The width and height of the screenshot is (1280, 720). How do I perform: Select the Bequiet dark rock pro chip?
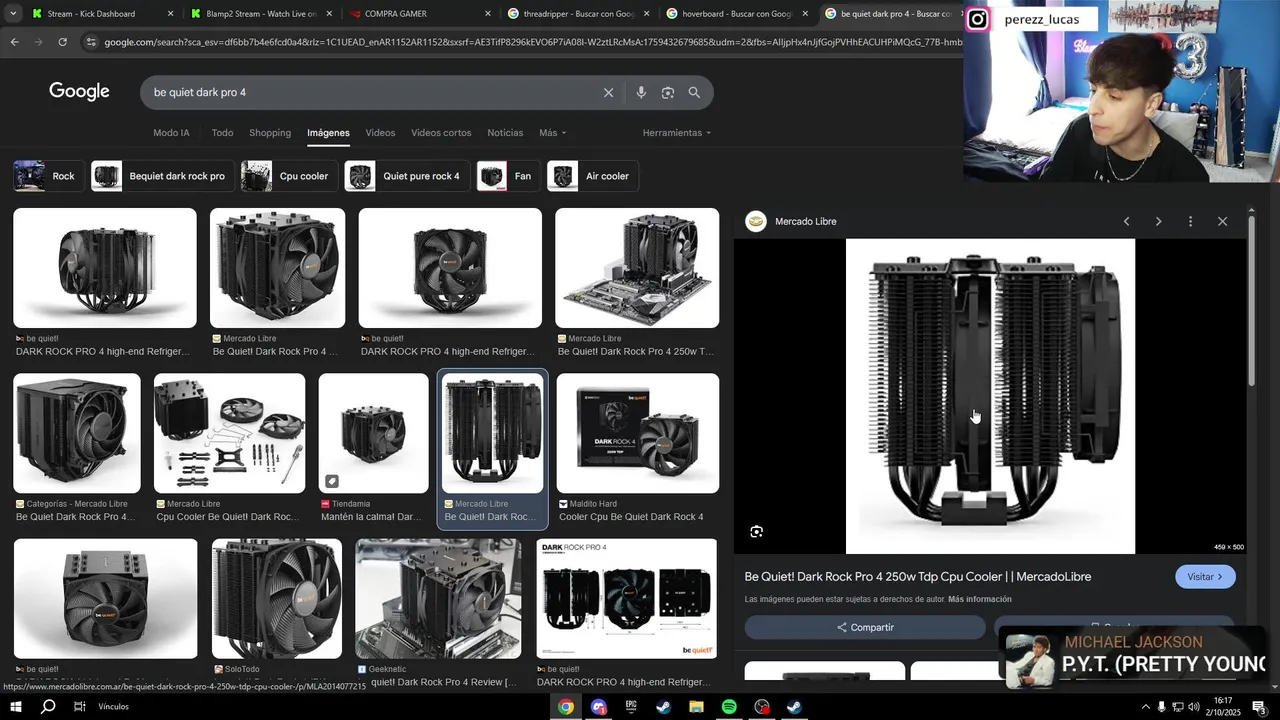[x=163, y=176]
